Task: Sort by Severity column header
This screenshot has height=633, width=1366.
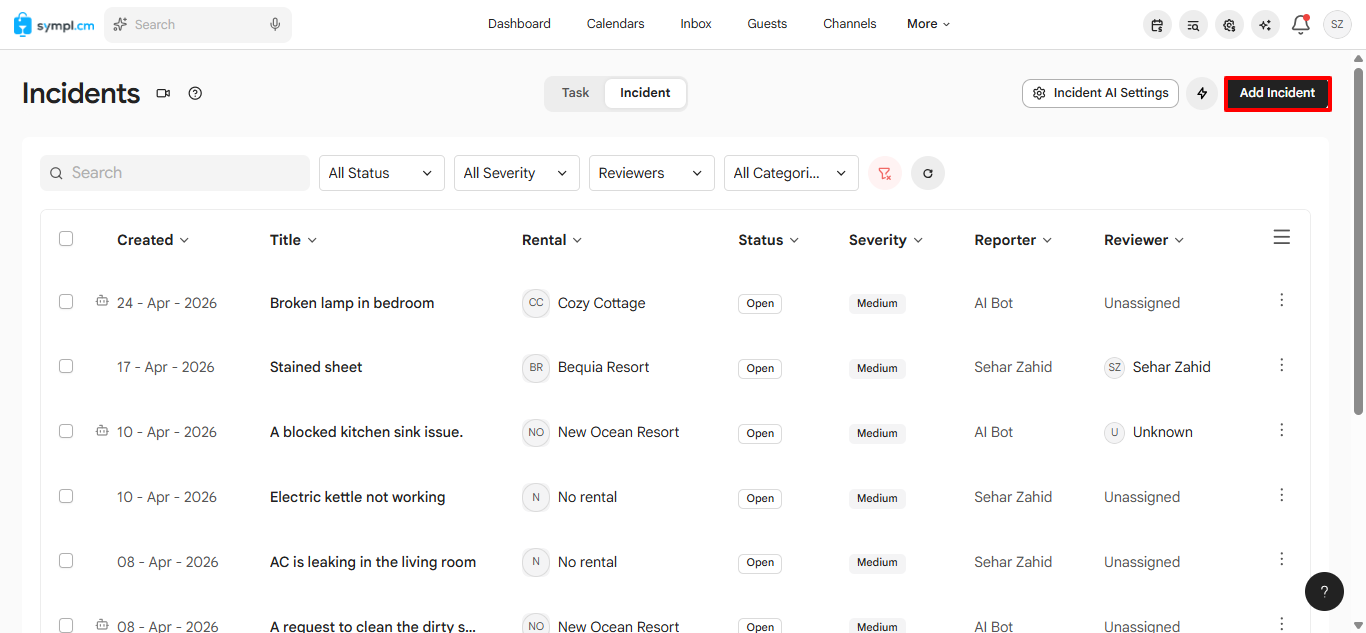Action: 886,240
